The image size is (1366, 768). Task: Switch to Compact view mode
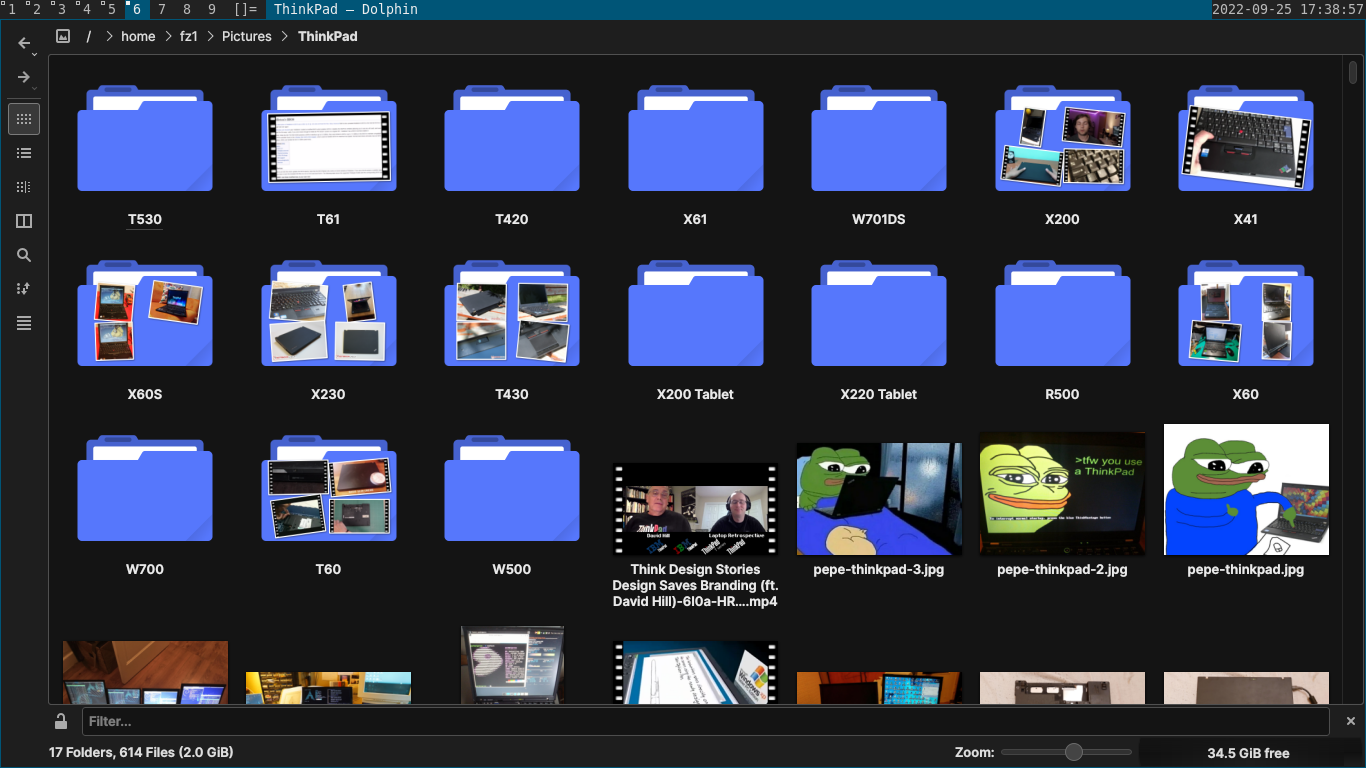pos(24,187)
